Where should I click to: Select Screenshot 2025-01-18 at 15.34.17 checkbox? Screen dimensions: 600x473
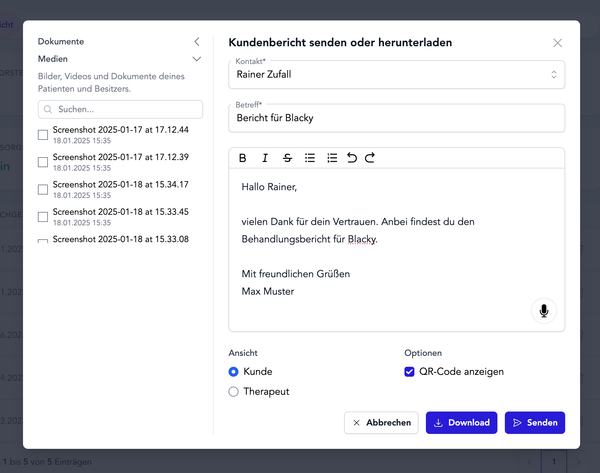tap(42, 189)
